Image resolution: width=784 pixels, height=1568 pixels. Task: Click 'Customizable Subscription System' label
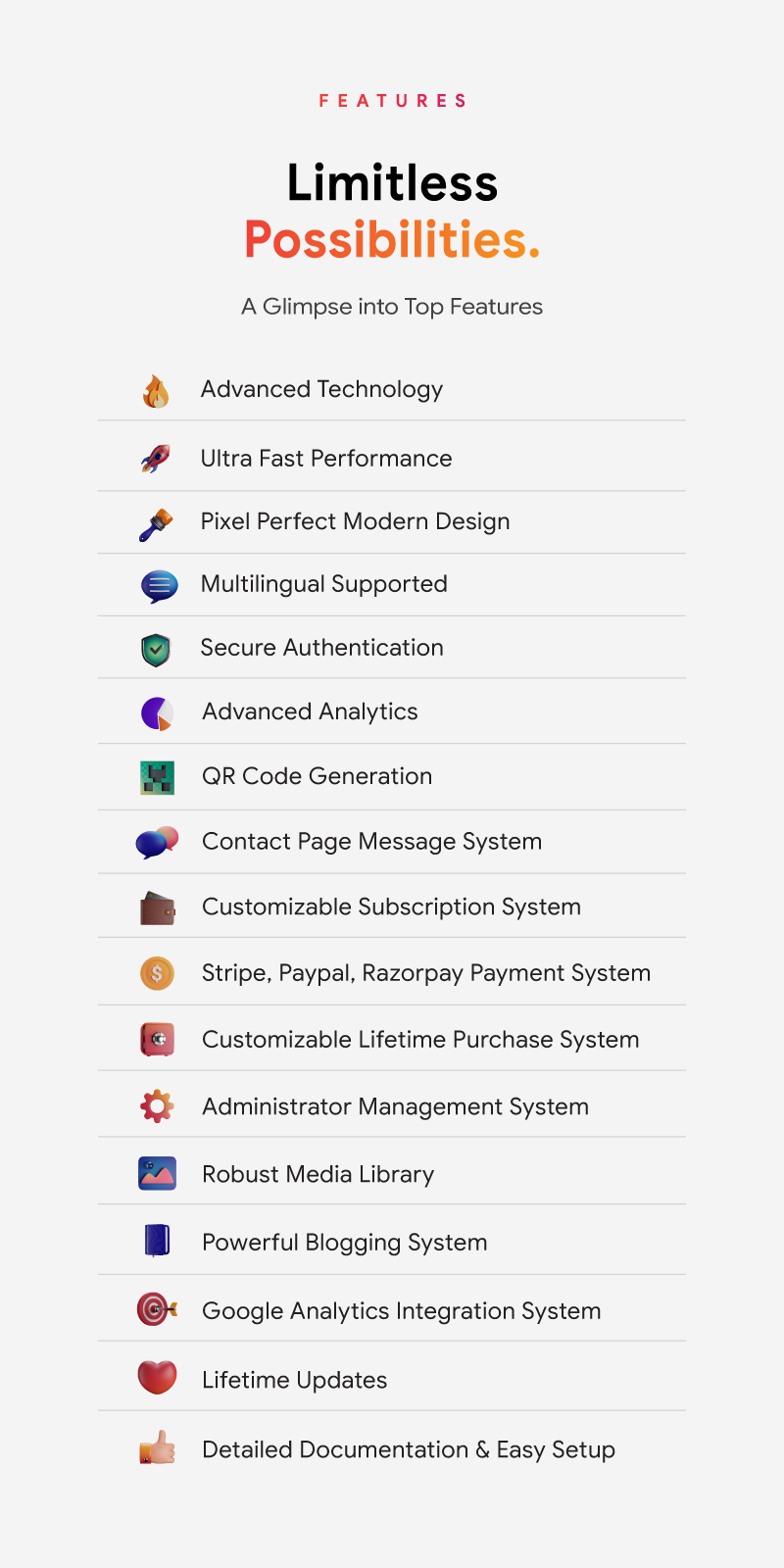391,907
